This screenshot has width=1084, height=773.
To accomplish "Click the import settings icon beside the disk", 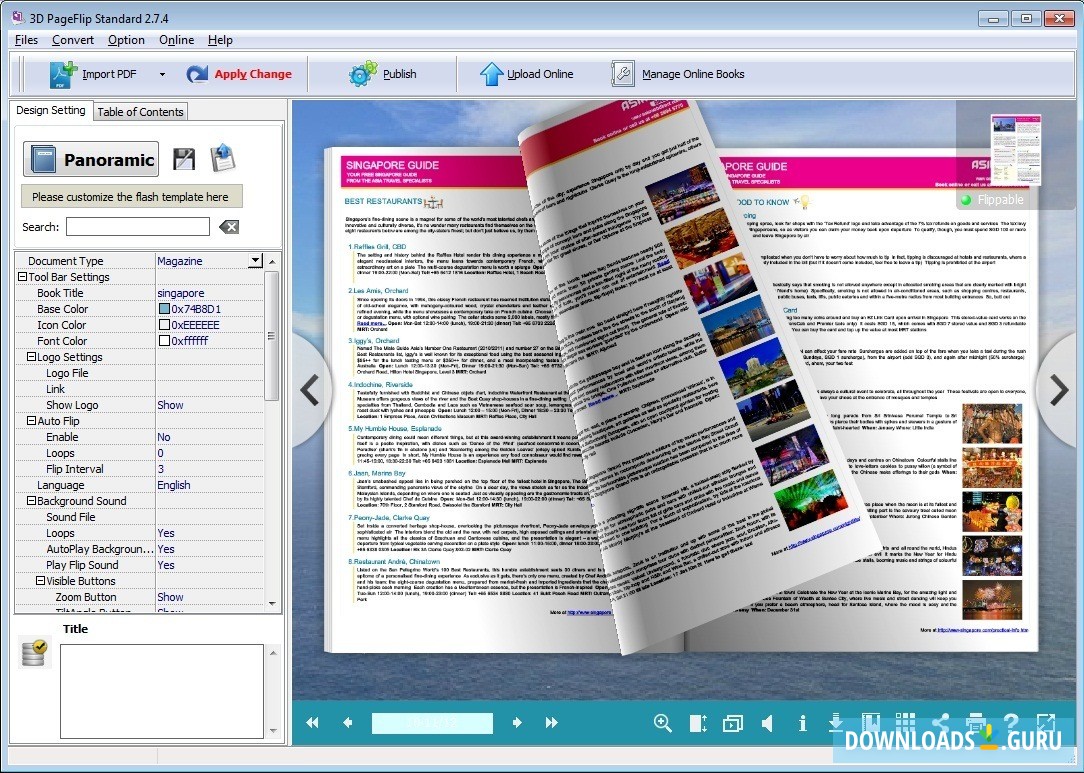I will coord(223,158).
